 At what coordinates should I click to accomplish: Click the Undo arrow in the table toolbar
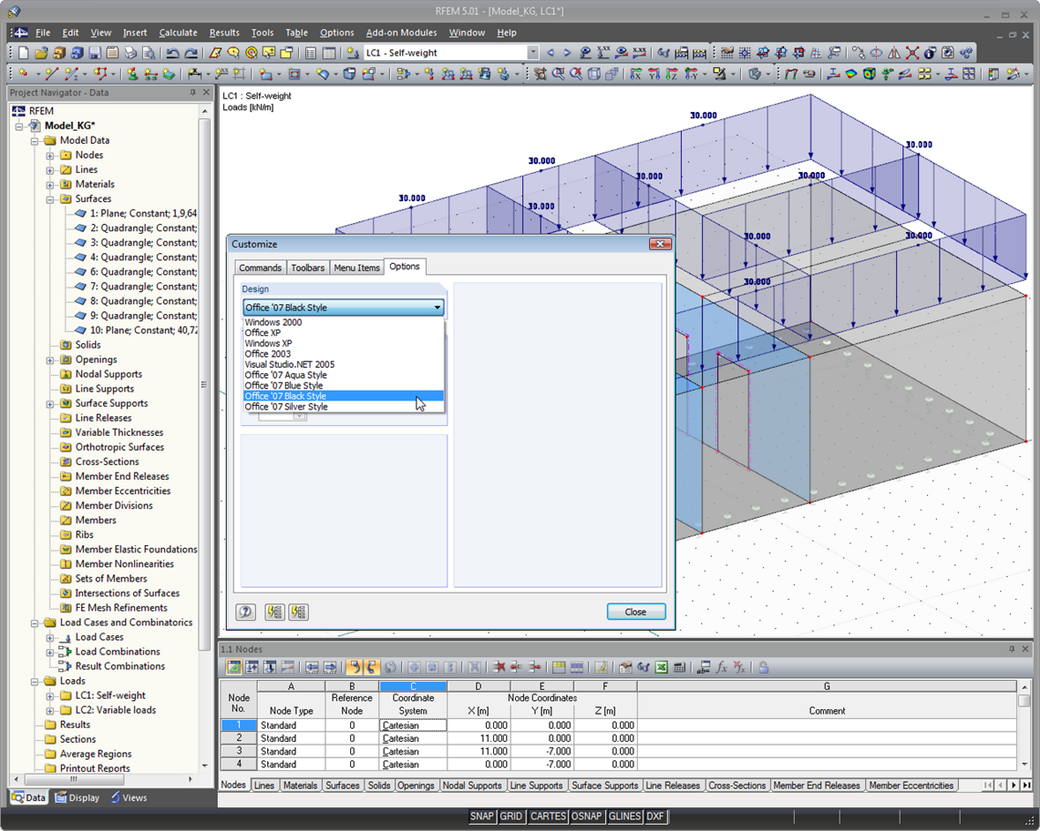[355, 667]
